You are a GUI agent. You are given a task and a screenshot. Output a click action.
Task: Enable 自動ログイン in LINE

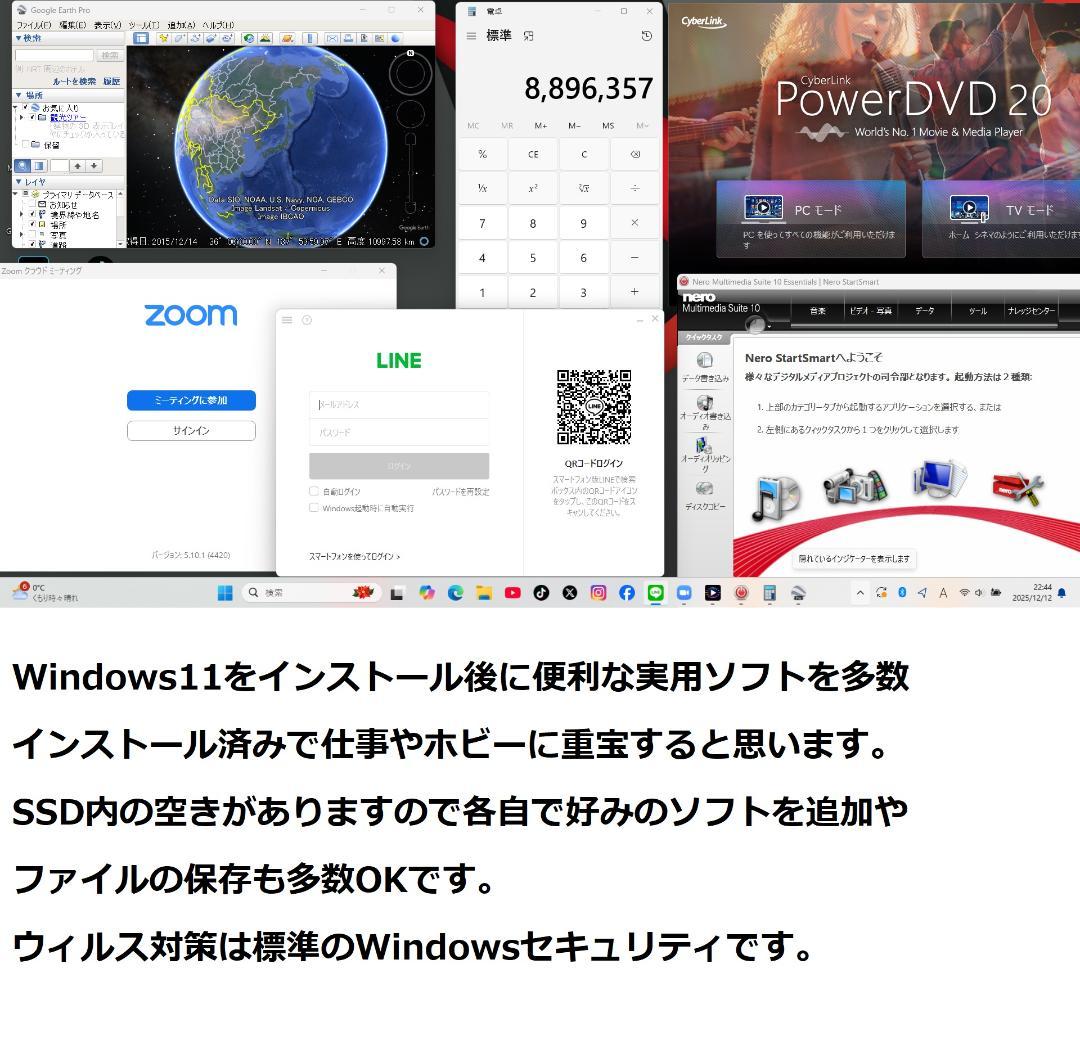click(313, 491)
